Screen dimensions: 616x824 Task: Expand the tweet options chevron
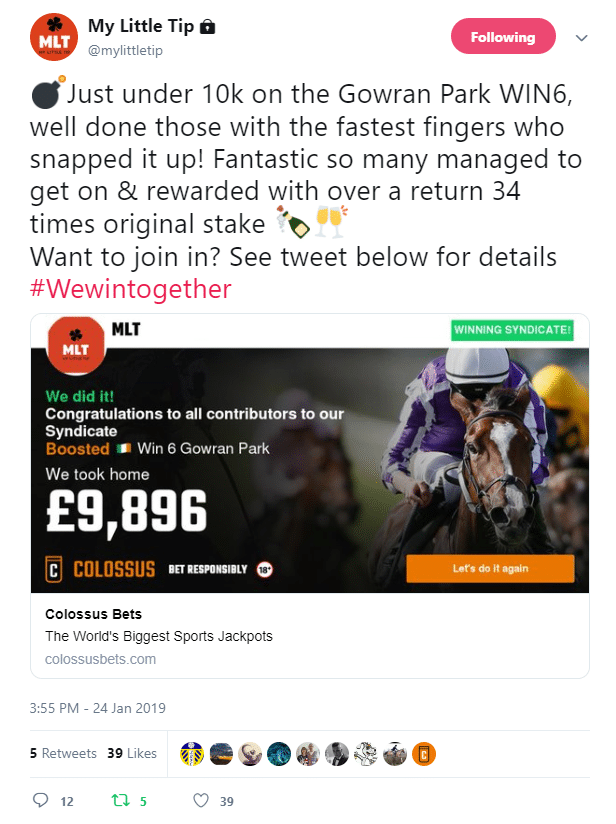tap(582, 37)
